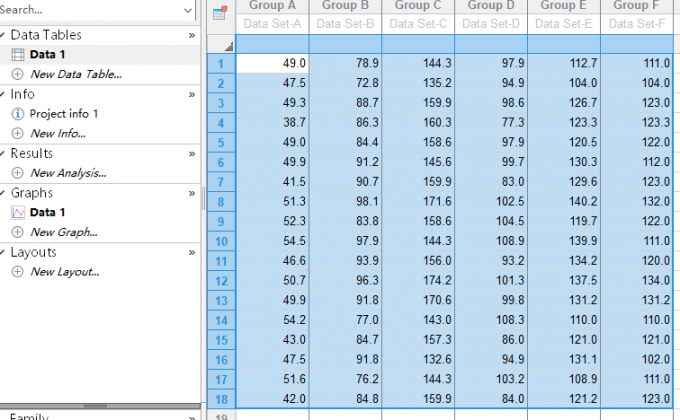Click cell 132.0 in Group F
This screenshot has width=680, height=420.
click(637, 201)
